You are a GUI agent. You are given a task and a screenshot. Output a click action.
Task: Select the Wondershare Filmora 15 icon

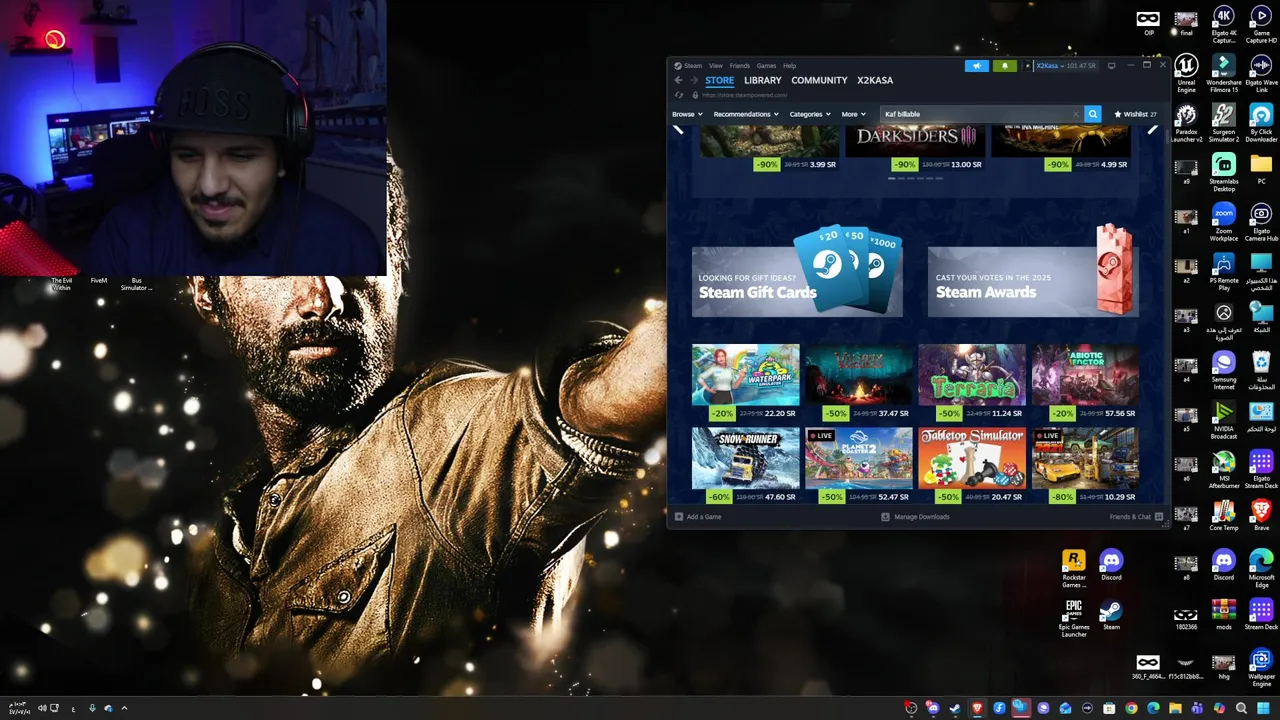(x=1223, y=72)
